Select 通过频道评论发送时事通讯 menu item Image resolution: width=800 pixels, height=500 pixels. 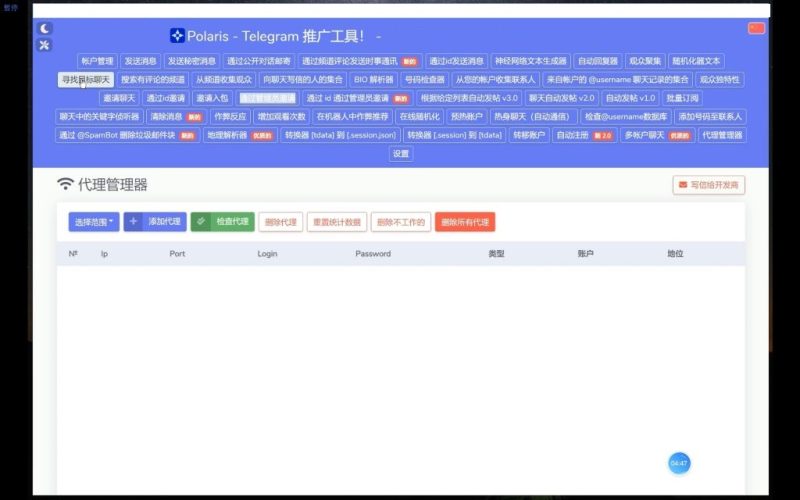pyautogui.click(x=360, y=61)
